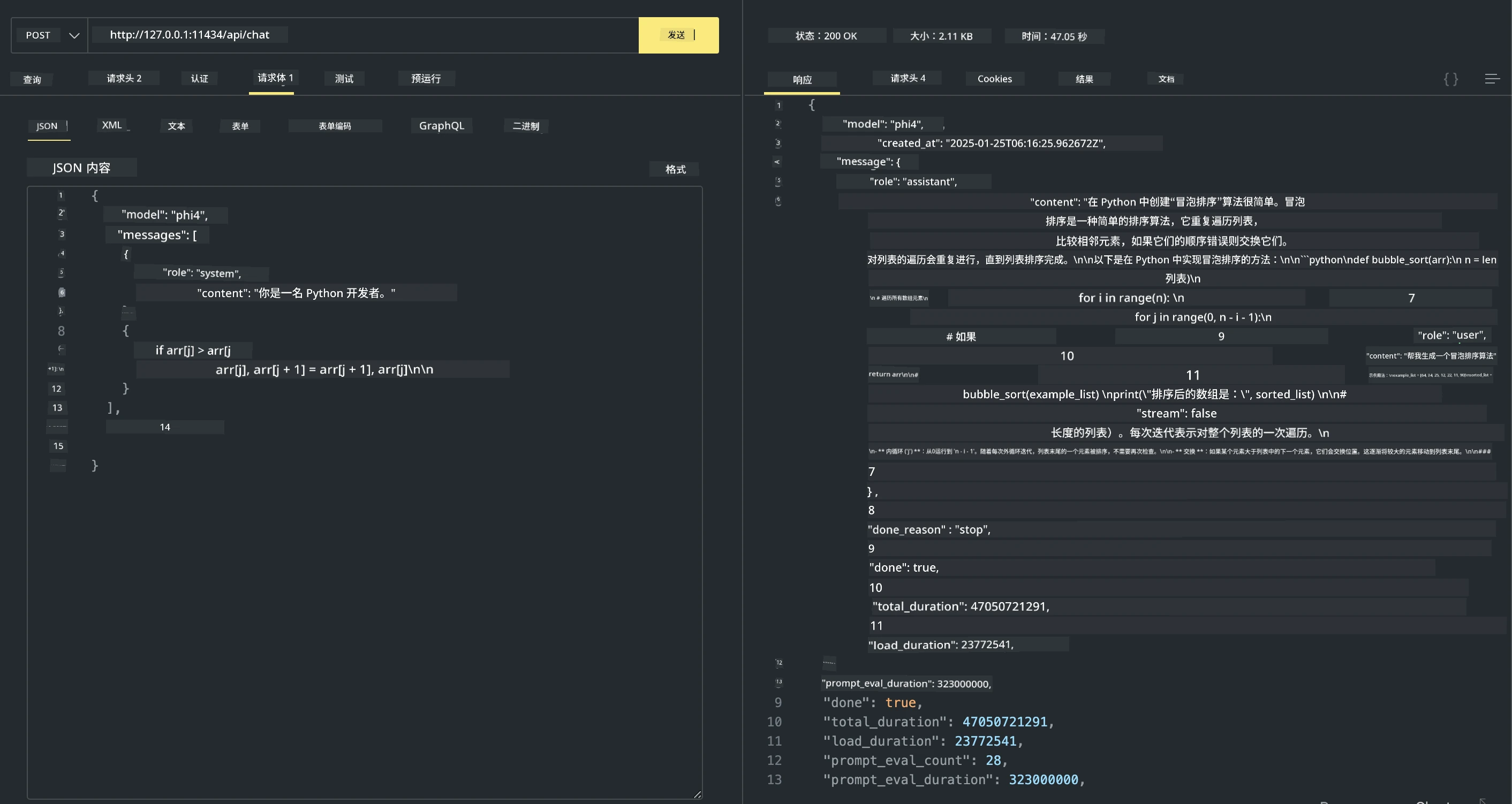Image resolution: width=1512 pixels, height=804 pixels.
Task: Click the "message": { response line
Action: click(x=868, y=161)
